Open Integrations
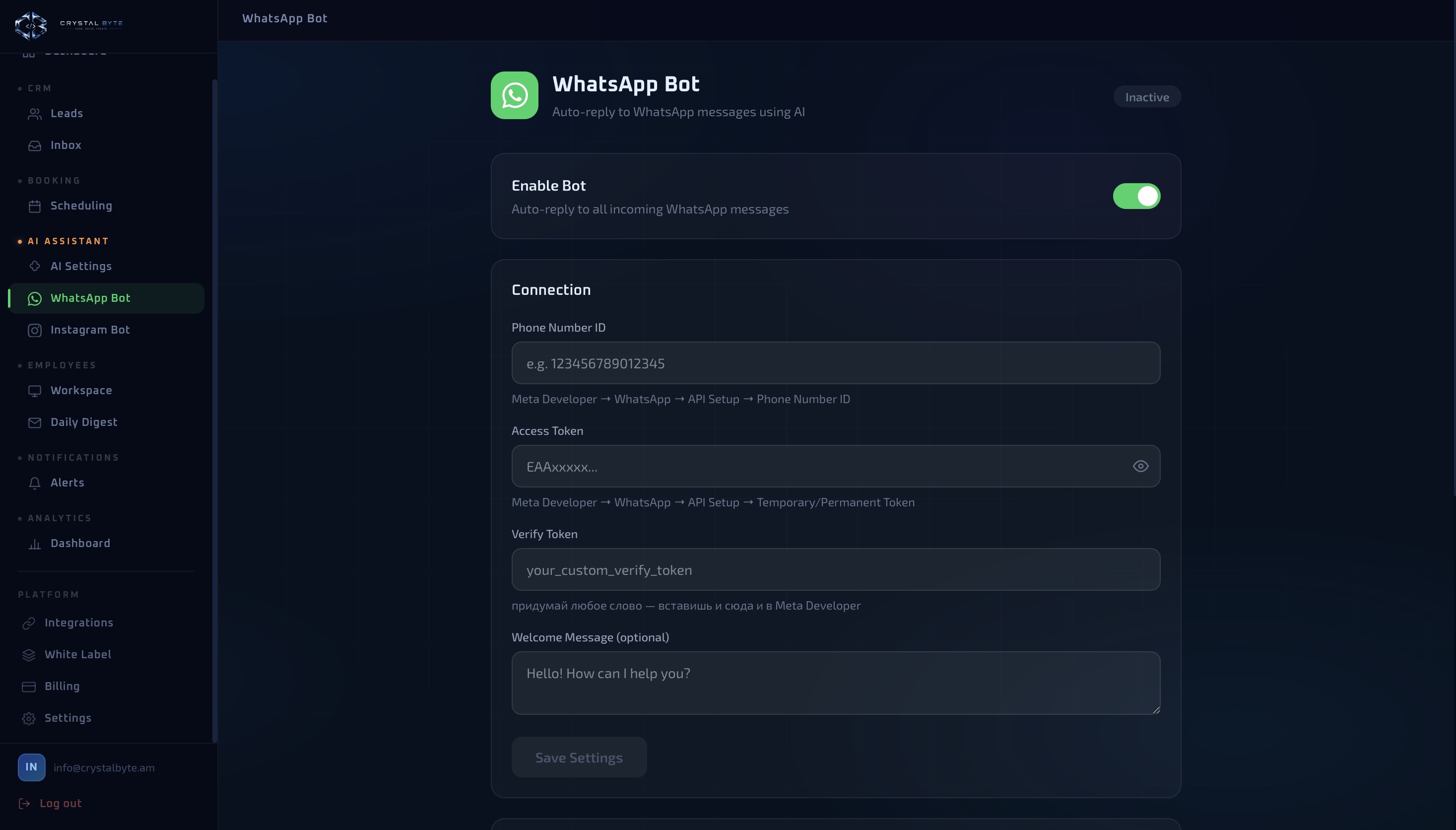This screenshot has width=1456, height=830. tap(106, 623)
